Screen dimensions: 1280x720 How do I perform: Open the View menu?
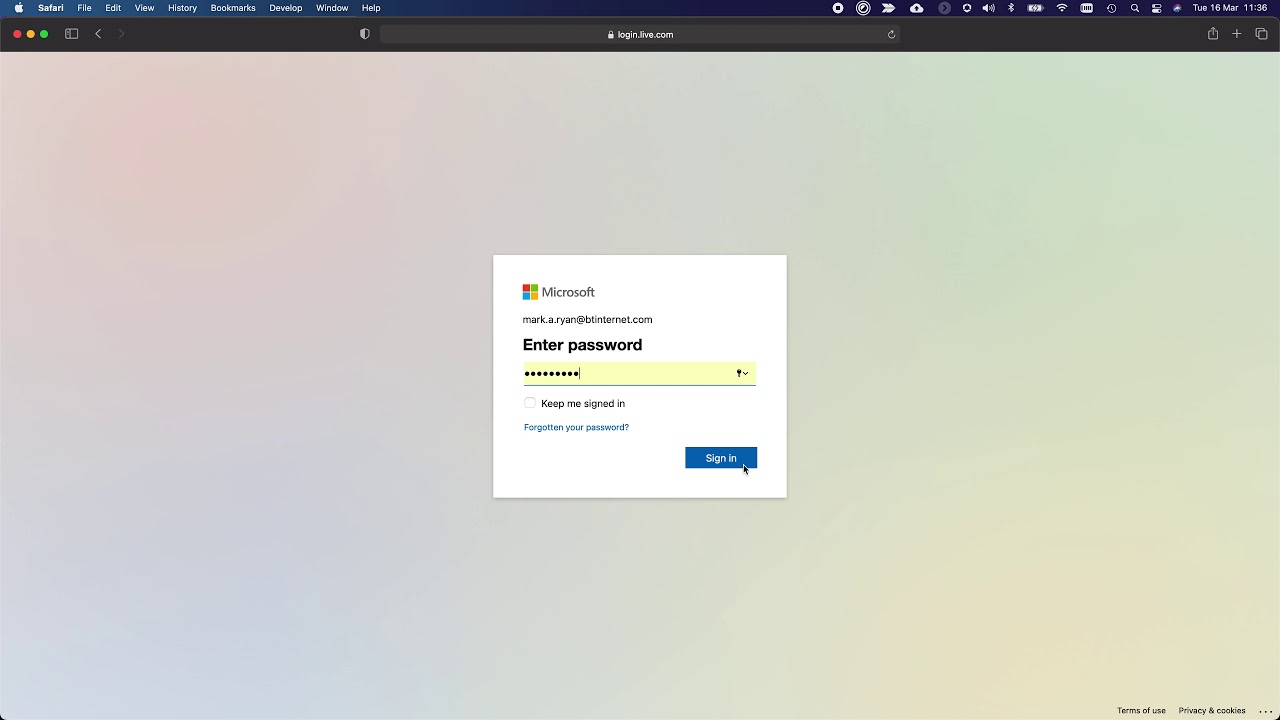pyautogui.click(x=145, y=8)
